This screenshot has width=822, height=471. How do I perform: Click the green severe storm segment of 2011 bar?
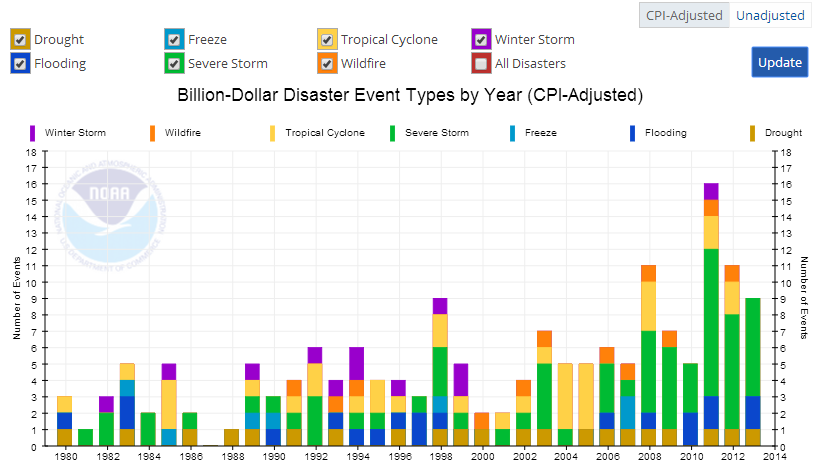click(711, 323)
